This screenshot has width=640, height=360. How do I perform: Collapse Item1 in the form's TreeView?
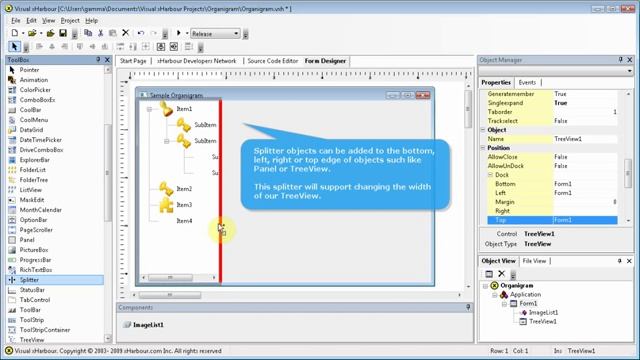tap(149, 109)
